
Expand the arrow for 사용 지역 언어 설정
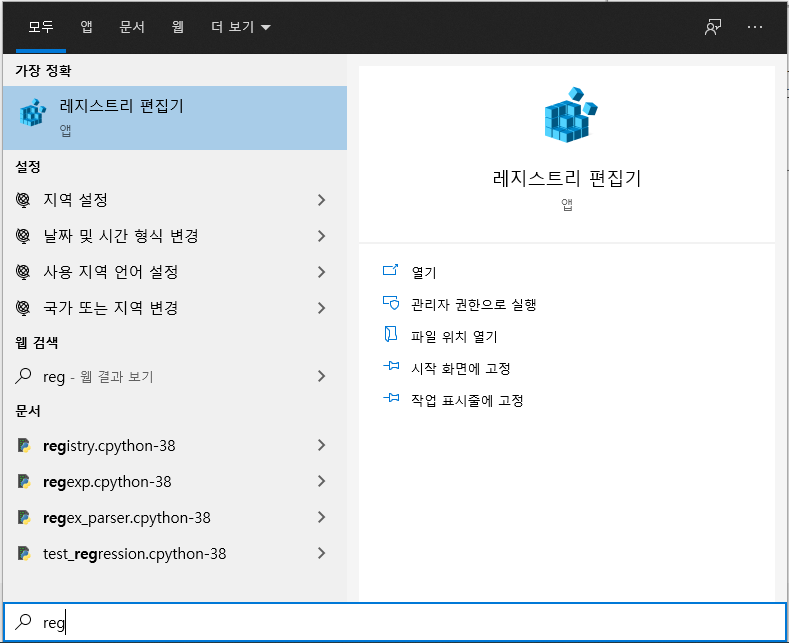[x=322, y=272]
